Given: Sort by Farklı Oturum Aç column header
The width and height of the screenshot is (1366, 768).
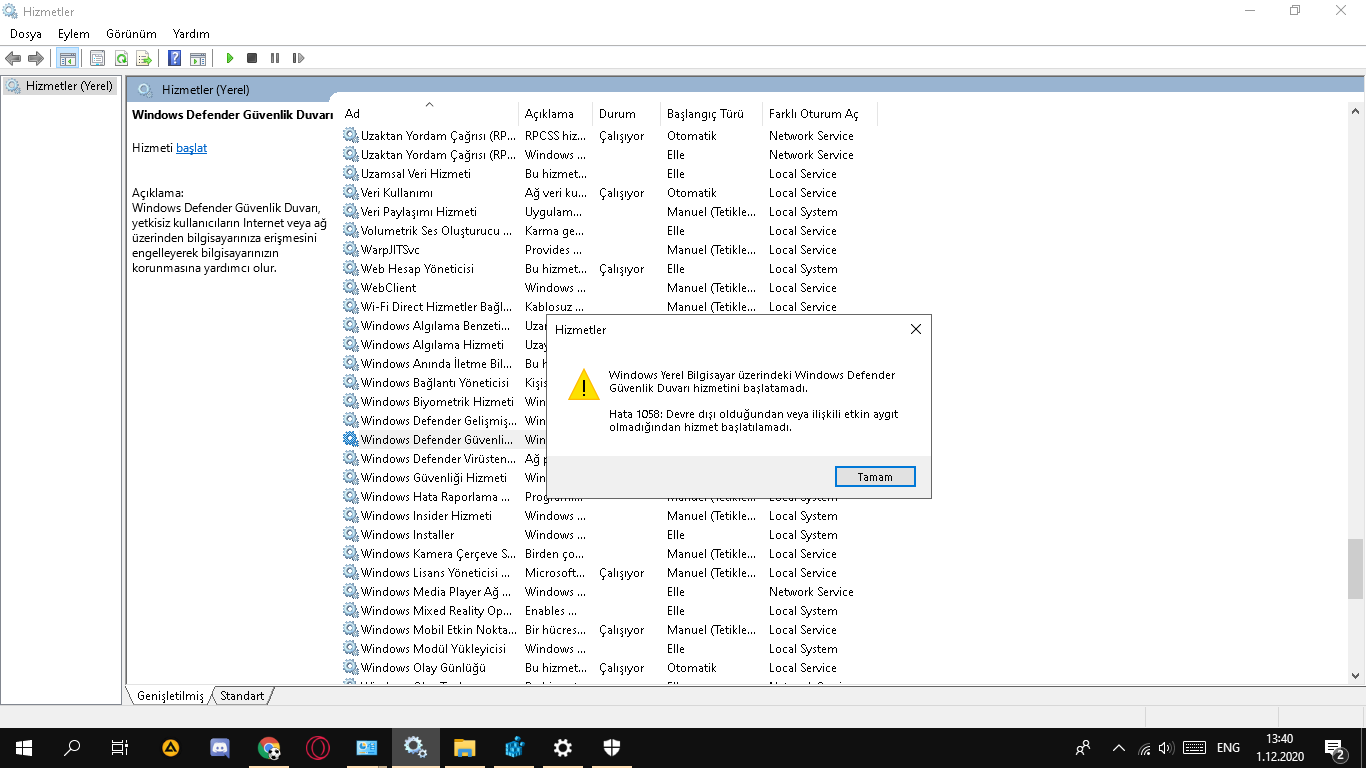Looking at the screenshot, I should [x=820, y=114].
